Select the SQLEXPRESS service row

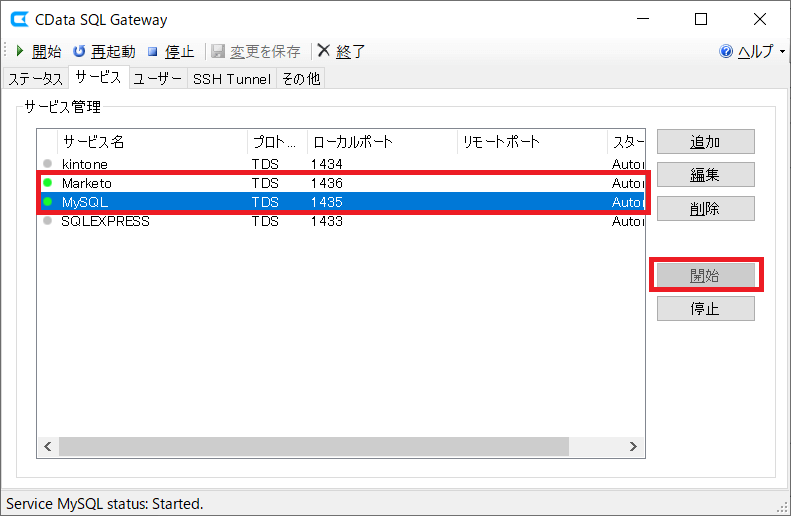click(x=341, y=221)
